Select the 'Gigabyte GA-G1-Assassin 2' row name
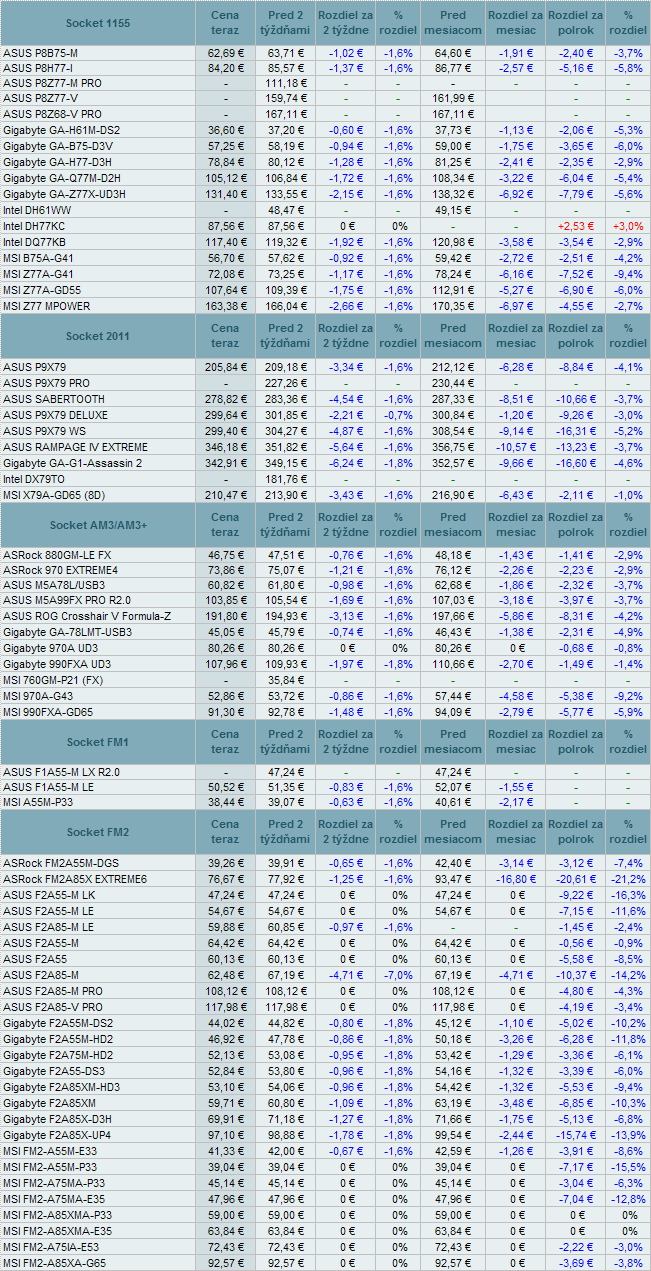651x1271 pixels. pyautogui.click(x=72, y=462)
